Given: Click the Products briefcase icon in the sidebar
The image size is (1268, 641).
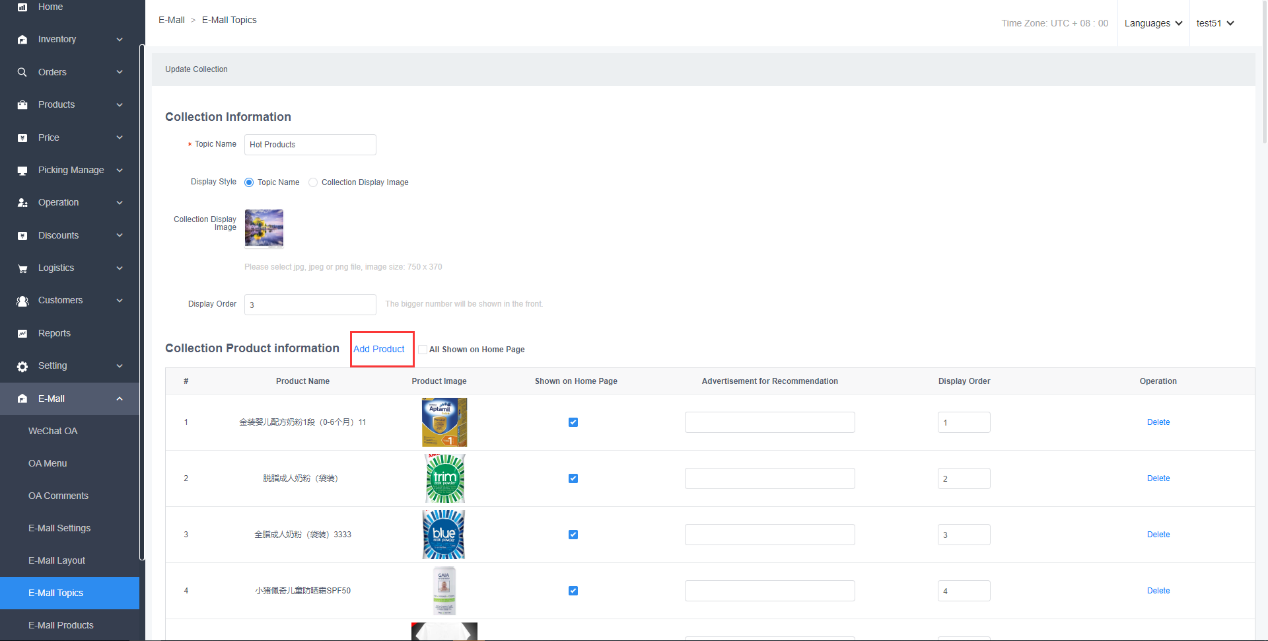Looking at the screenshot, I should click(x=22, y=105).
